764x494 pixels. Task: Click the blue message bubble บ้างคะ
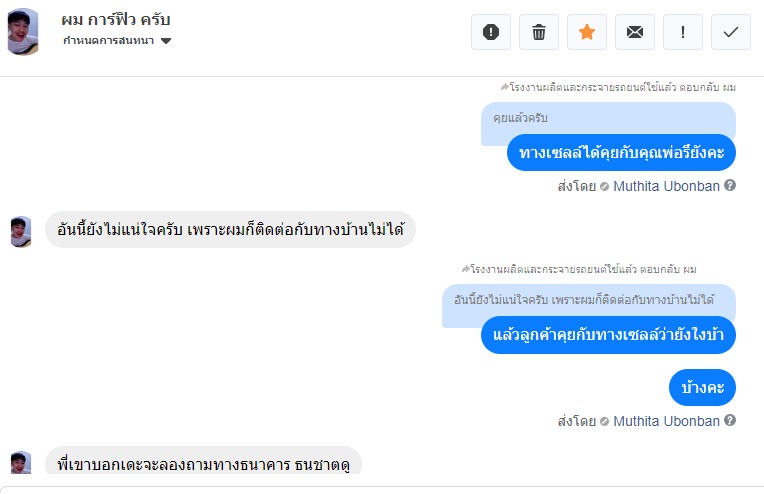tap(703, 387)
